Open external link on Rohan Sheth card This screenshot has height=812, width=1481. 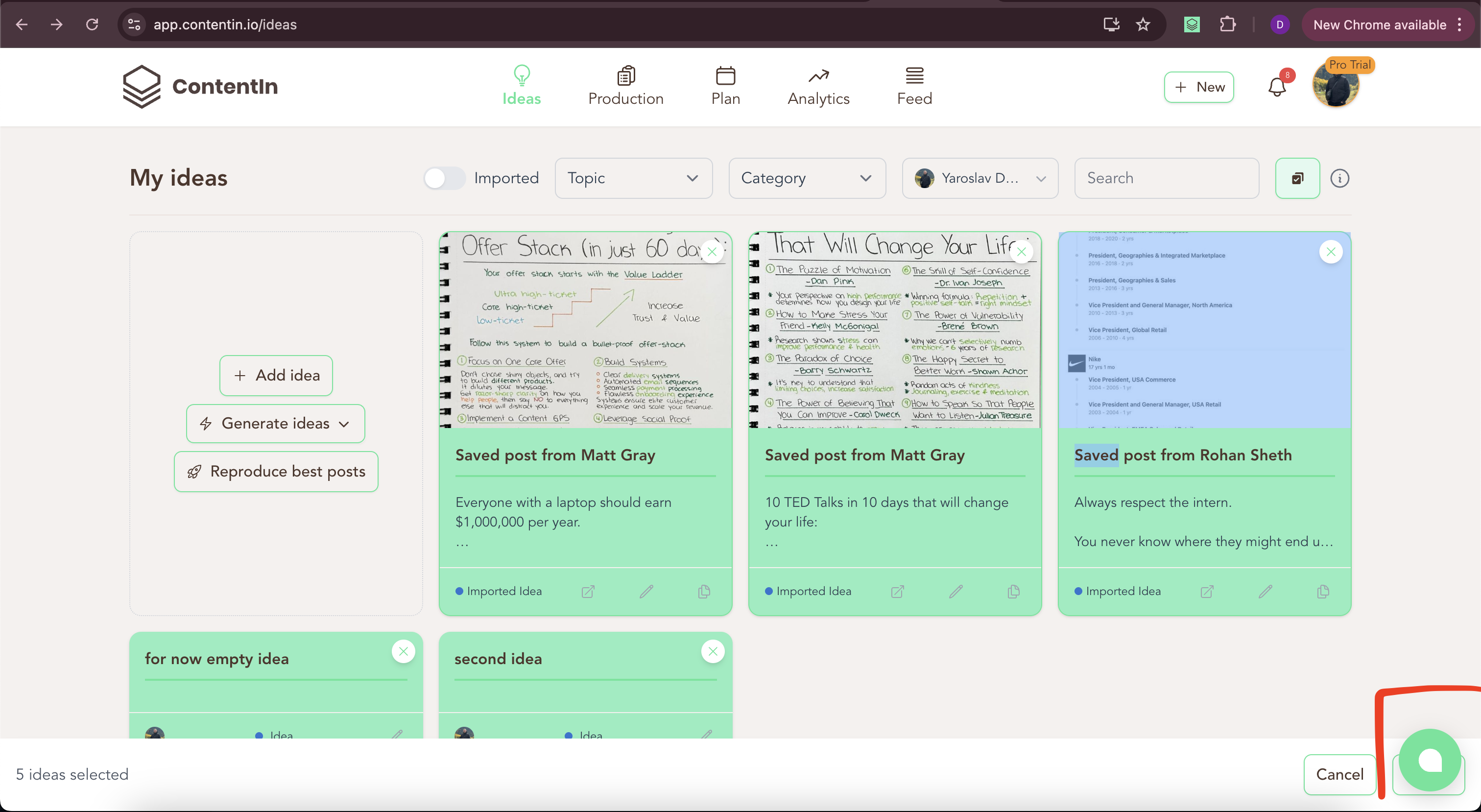(x=1207, y=591)
